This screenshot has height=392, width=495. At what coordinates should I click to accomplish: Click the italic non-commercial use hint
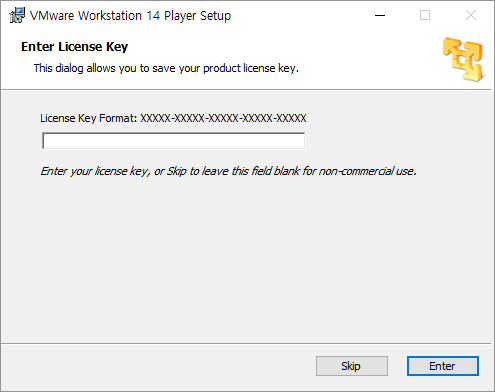click(x=228, y=171)
